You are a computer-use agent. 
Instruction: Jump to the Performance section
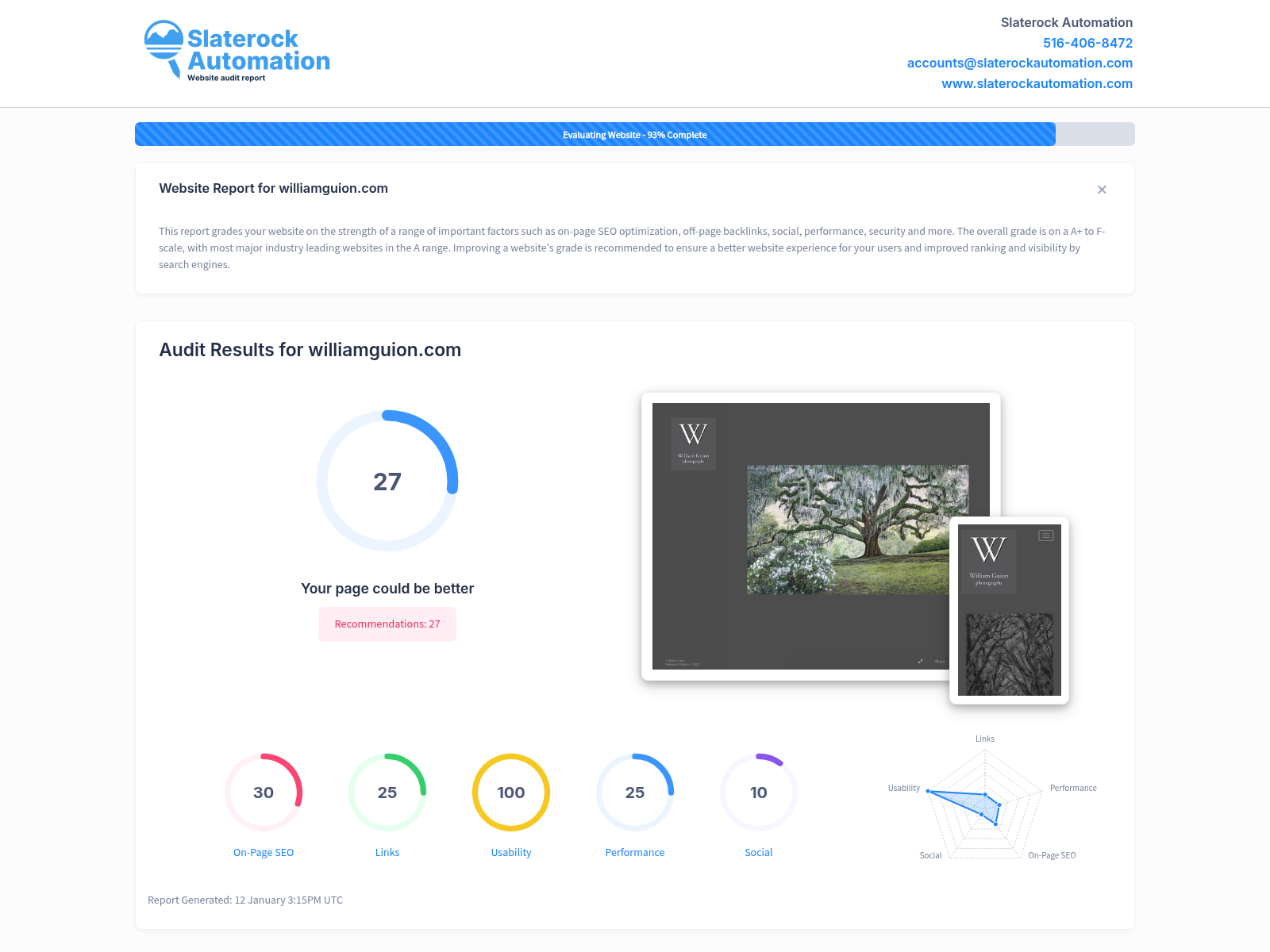click(635, 852)
